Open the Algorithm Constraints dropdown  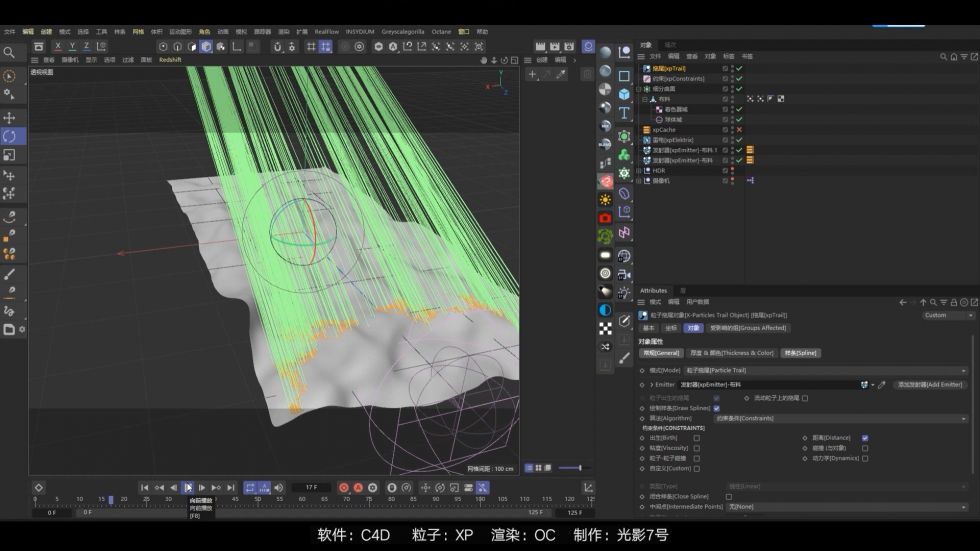(x=840, y=418)
